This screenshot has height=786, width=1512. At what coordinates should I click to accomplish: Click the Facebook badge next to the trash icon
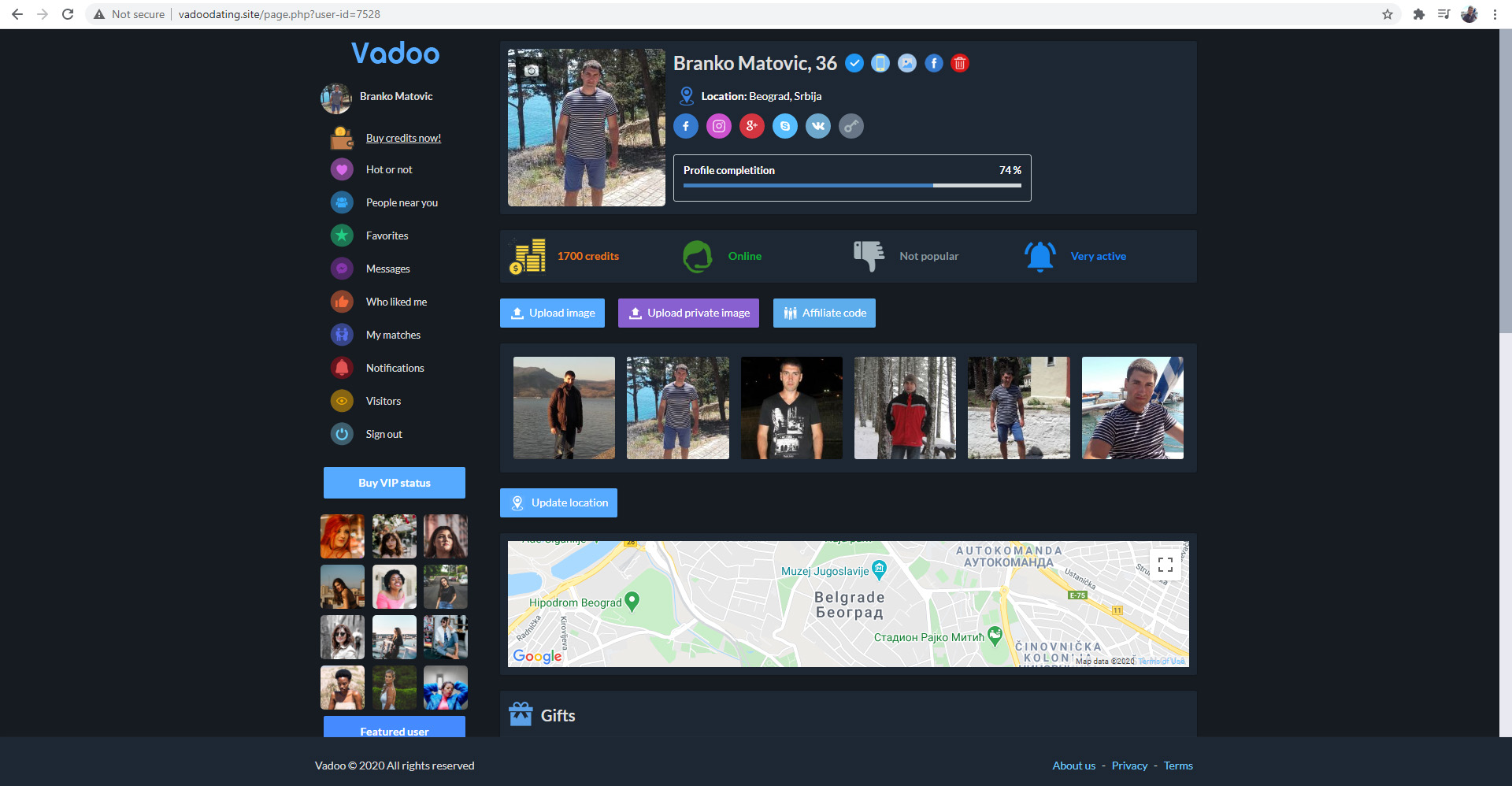(934, 63)
